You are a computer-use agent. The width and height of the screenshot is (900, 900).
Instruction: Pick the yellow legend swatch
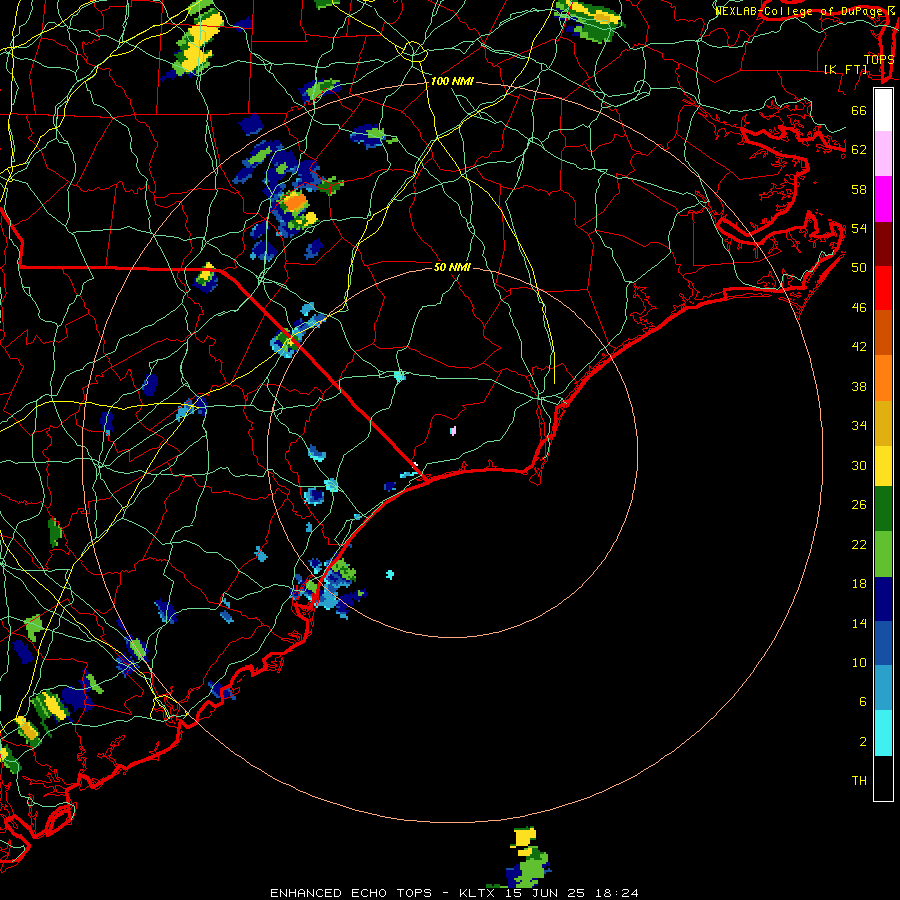click(883, 466)
